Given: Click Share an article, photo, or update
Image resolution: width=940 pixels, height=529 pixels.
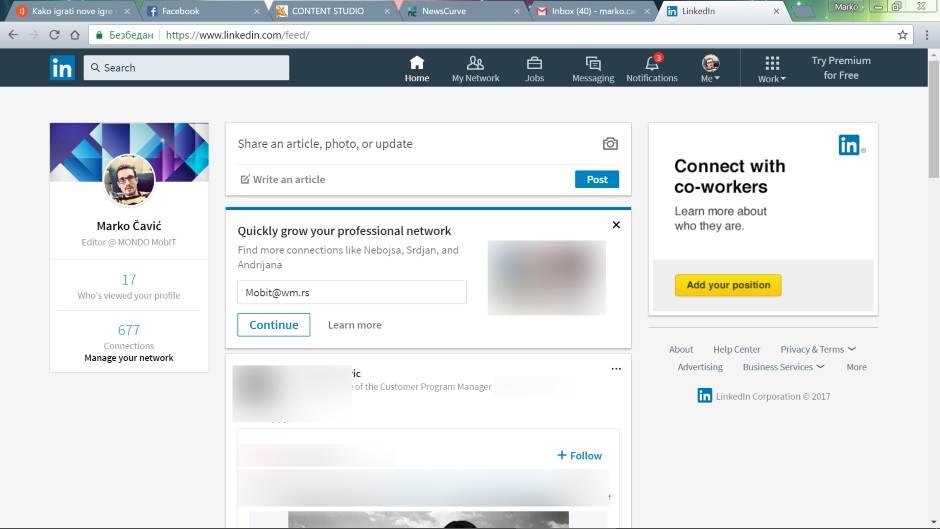Looking at the screenshot, I should [325, 143].
